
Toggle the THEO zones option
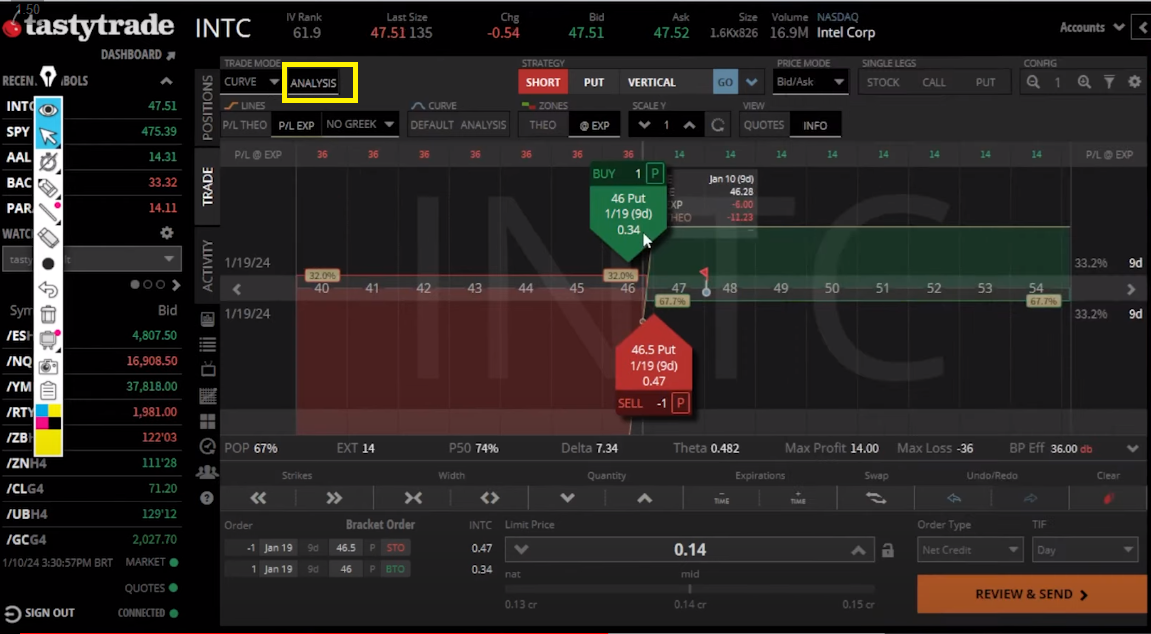[543, 125]
